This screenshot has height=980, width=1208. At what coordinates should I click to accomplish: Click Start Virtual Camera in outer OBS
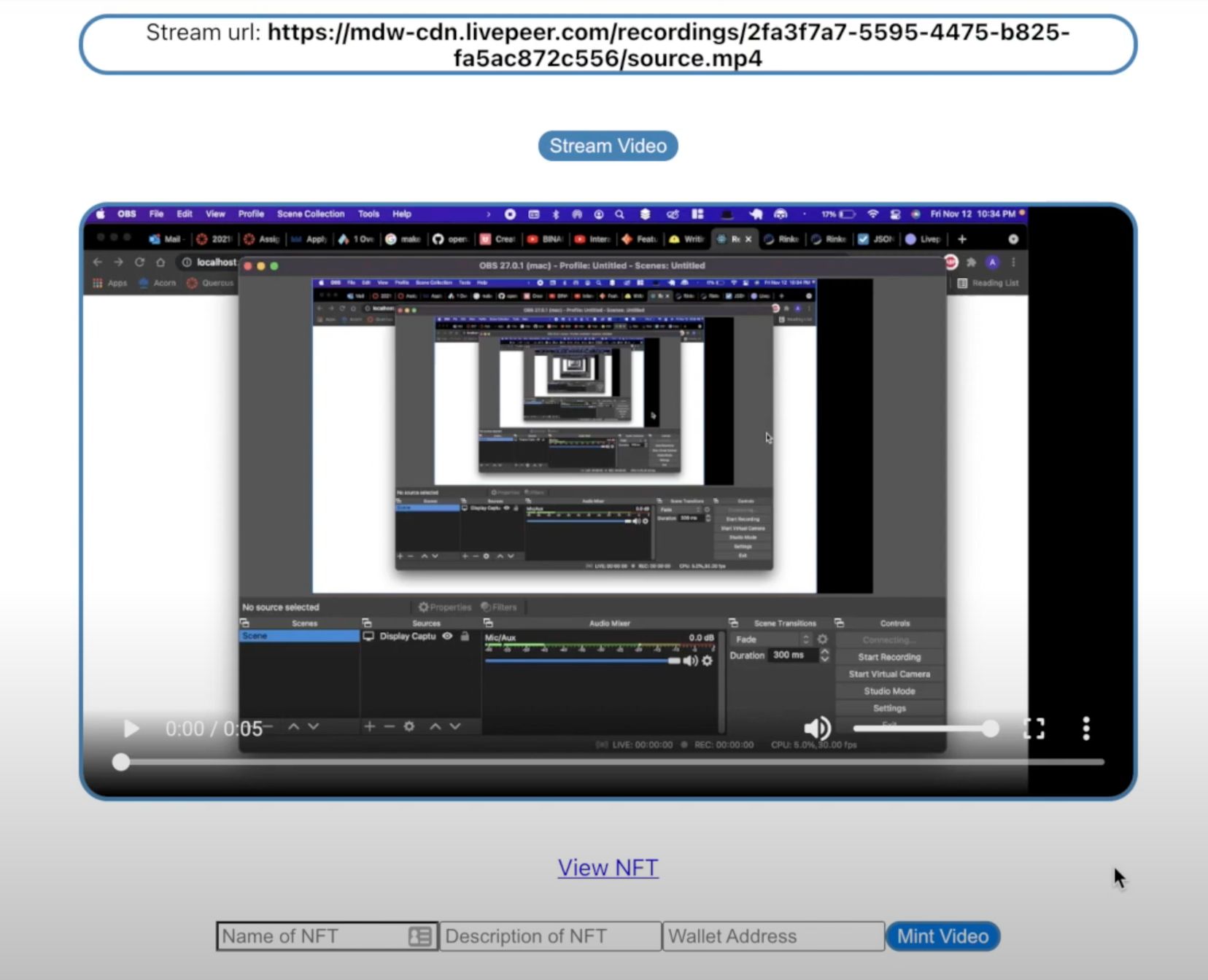[889, 674]
